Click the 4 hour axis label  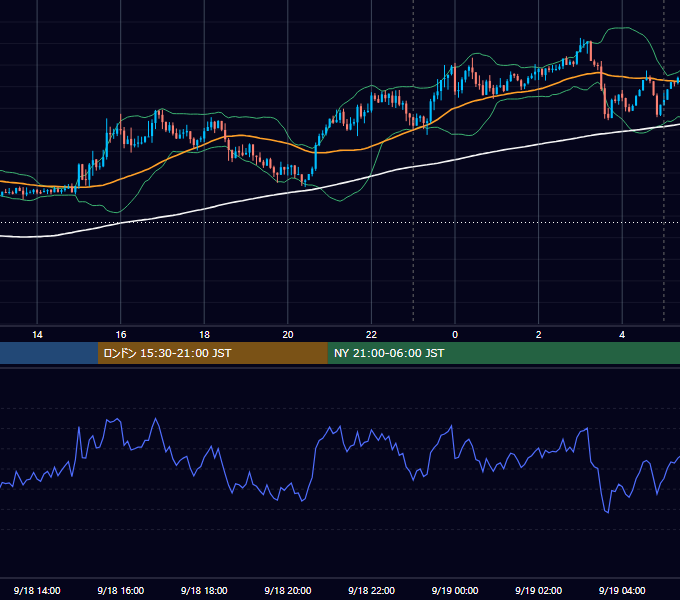[x=622, y=335]
